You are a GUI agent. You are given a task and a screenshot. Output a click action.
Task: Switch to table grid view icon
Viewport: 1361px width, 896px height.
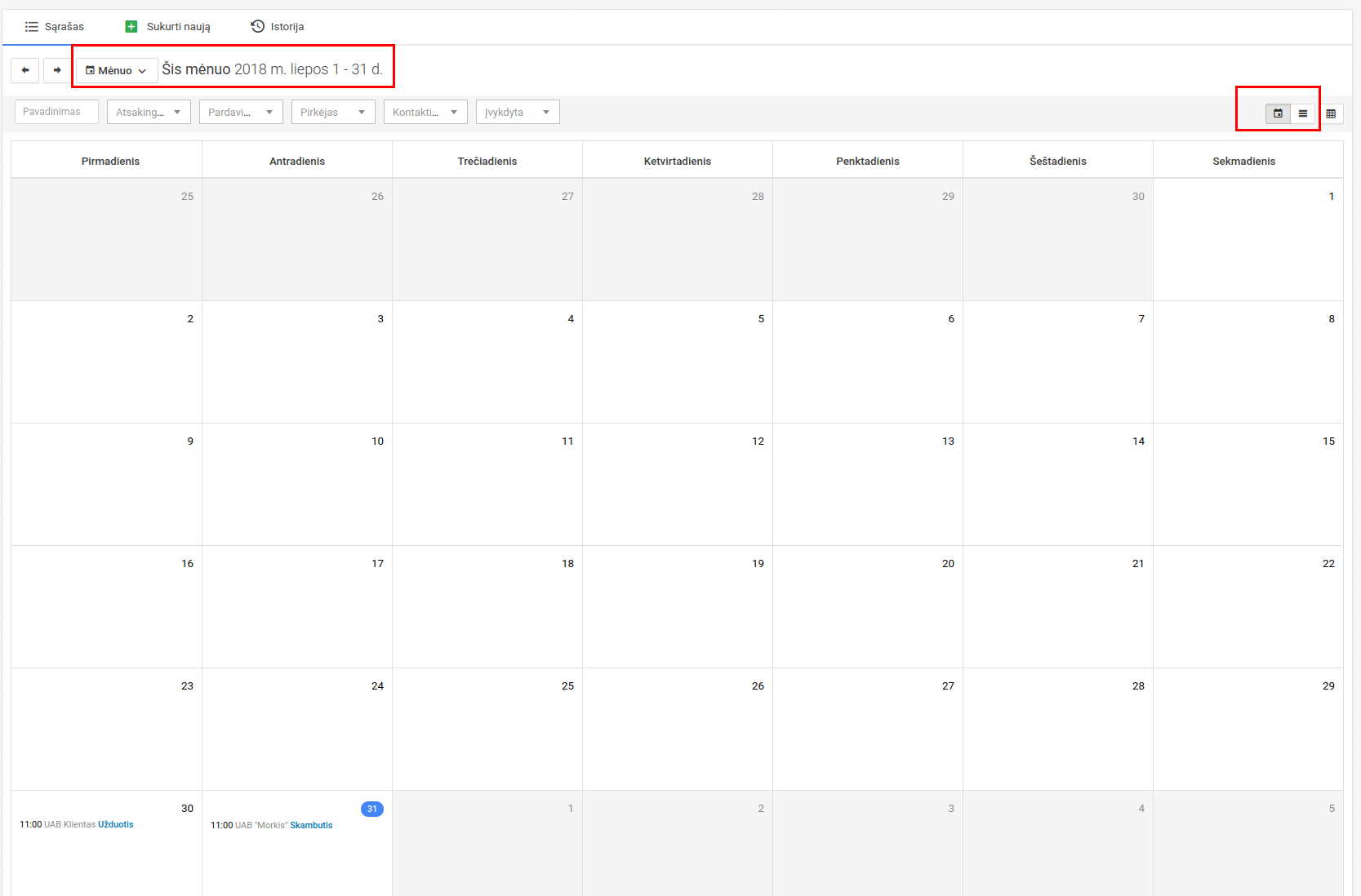(x=1331, y=113)
